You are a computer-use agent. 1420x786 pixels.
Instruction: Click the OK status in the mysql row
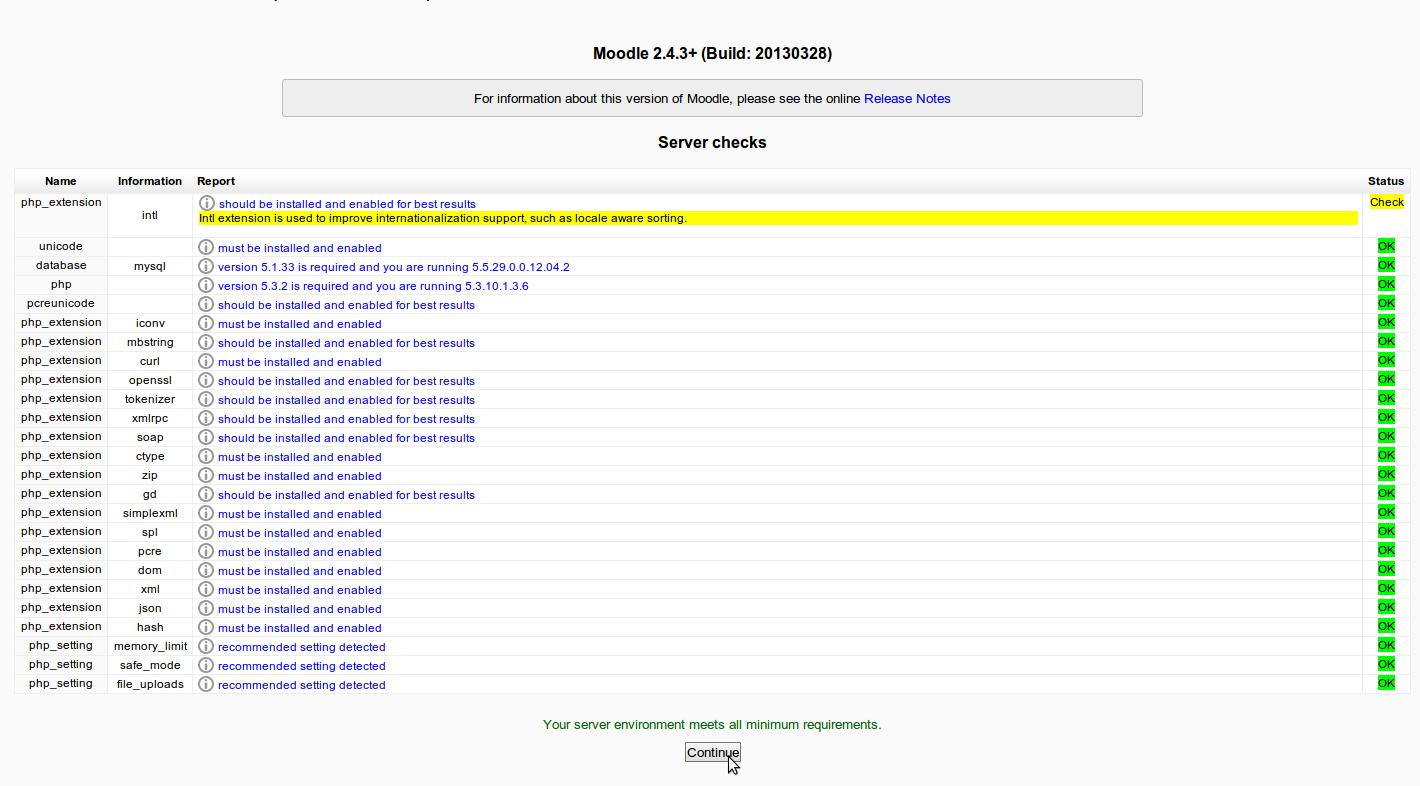1386,265
